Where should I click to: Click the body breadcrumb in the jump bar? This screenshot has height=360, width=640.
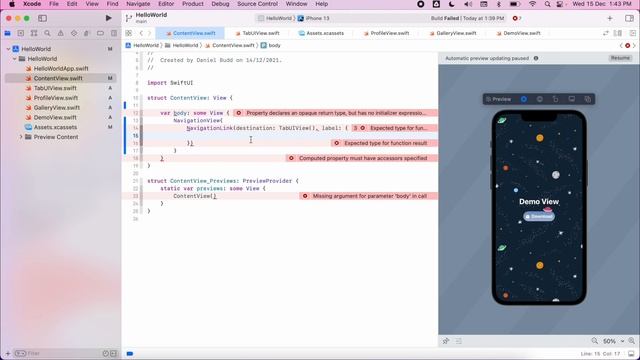pos(271,45)
